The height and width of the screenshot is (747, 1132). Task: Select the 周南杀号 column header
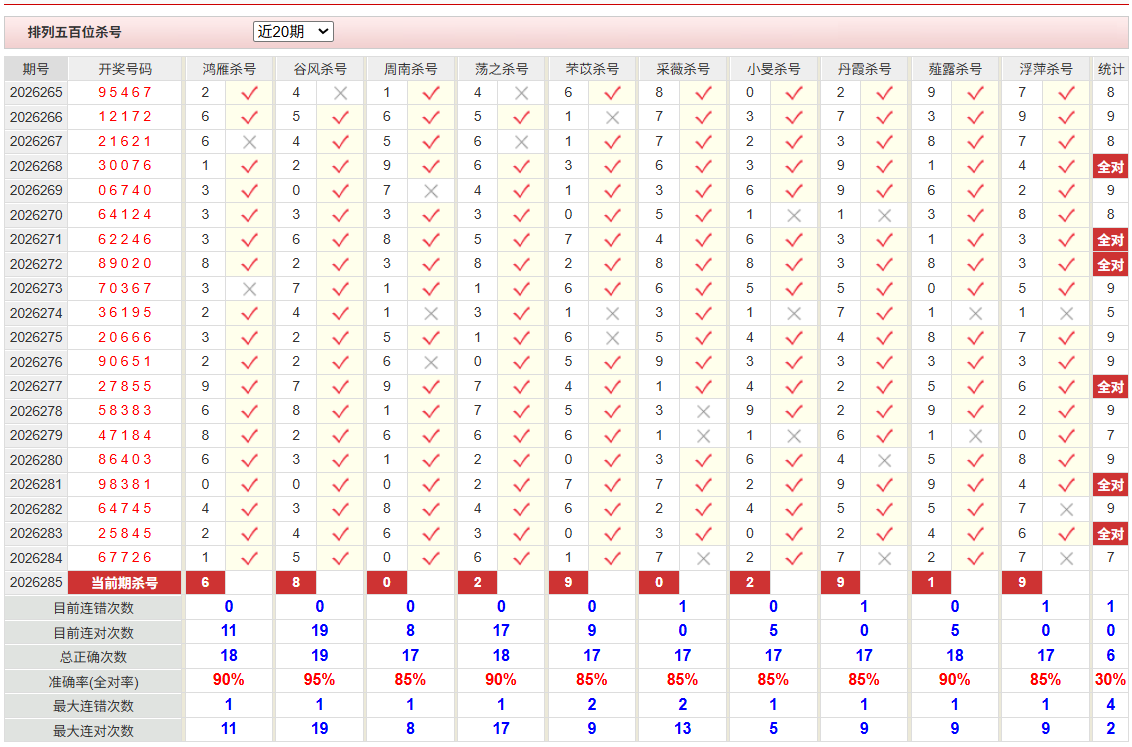[x=410, y=69]
